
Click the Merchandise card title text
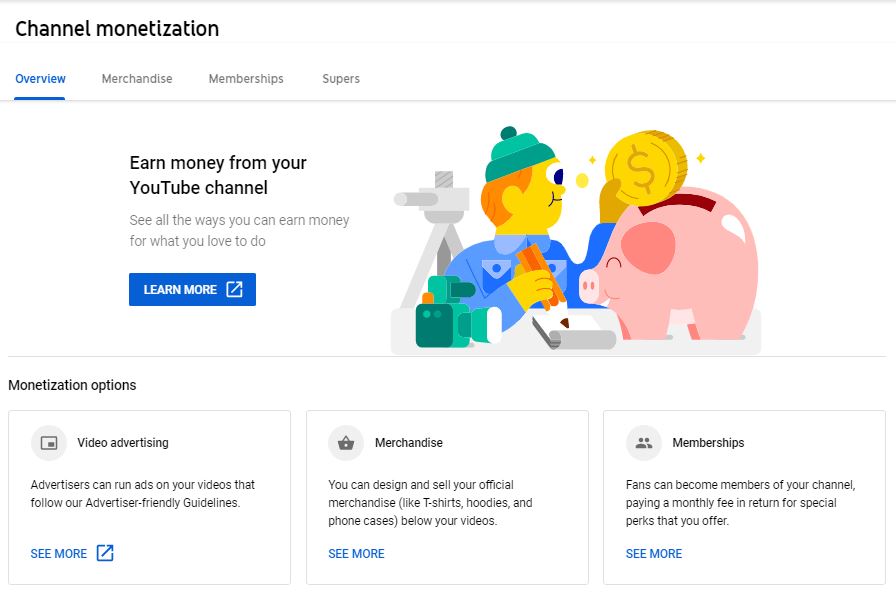coord(409,443)
